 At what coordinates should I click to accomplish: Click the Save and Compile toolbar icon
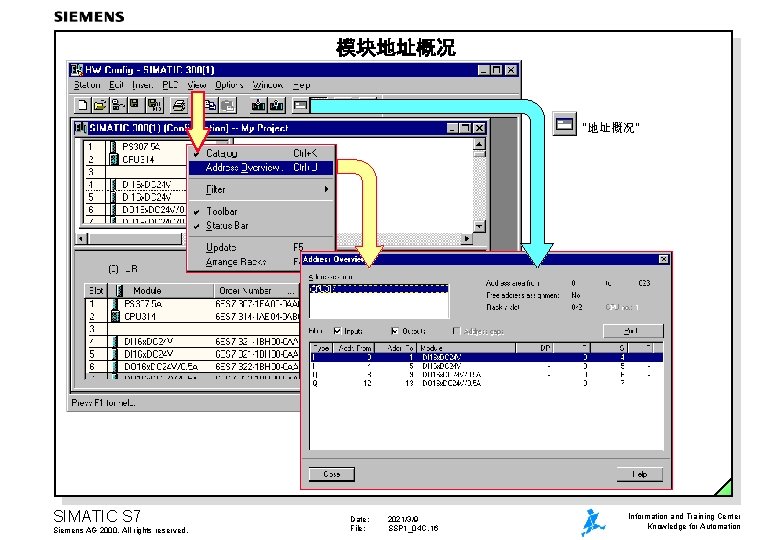tap(154, 105)
